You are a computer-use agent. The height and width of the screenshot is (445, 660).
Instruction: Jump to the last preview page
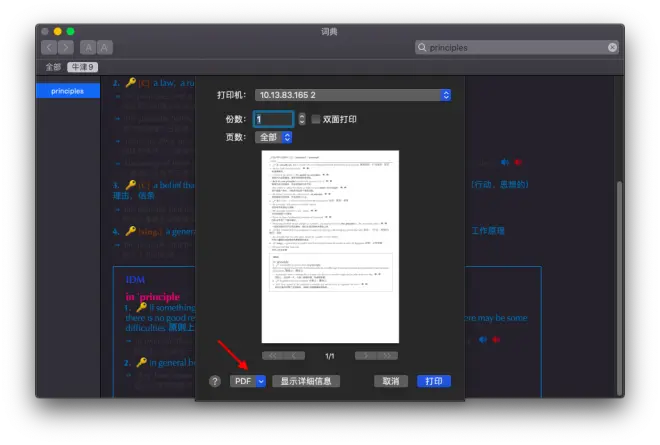click(x=387, y=356)
